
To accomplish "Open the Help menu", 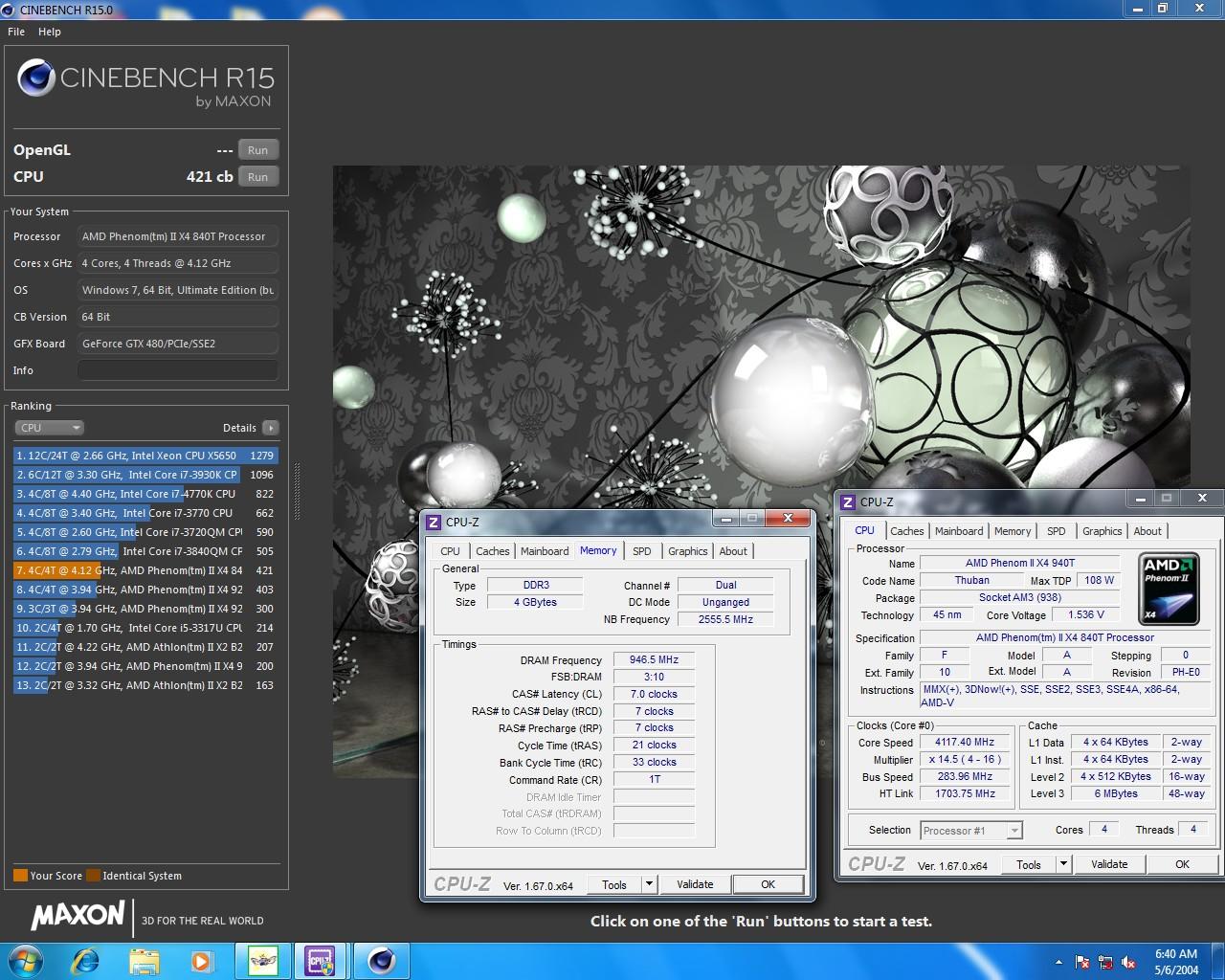I will click(50, 32).
